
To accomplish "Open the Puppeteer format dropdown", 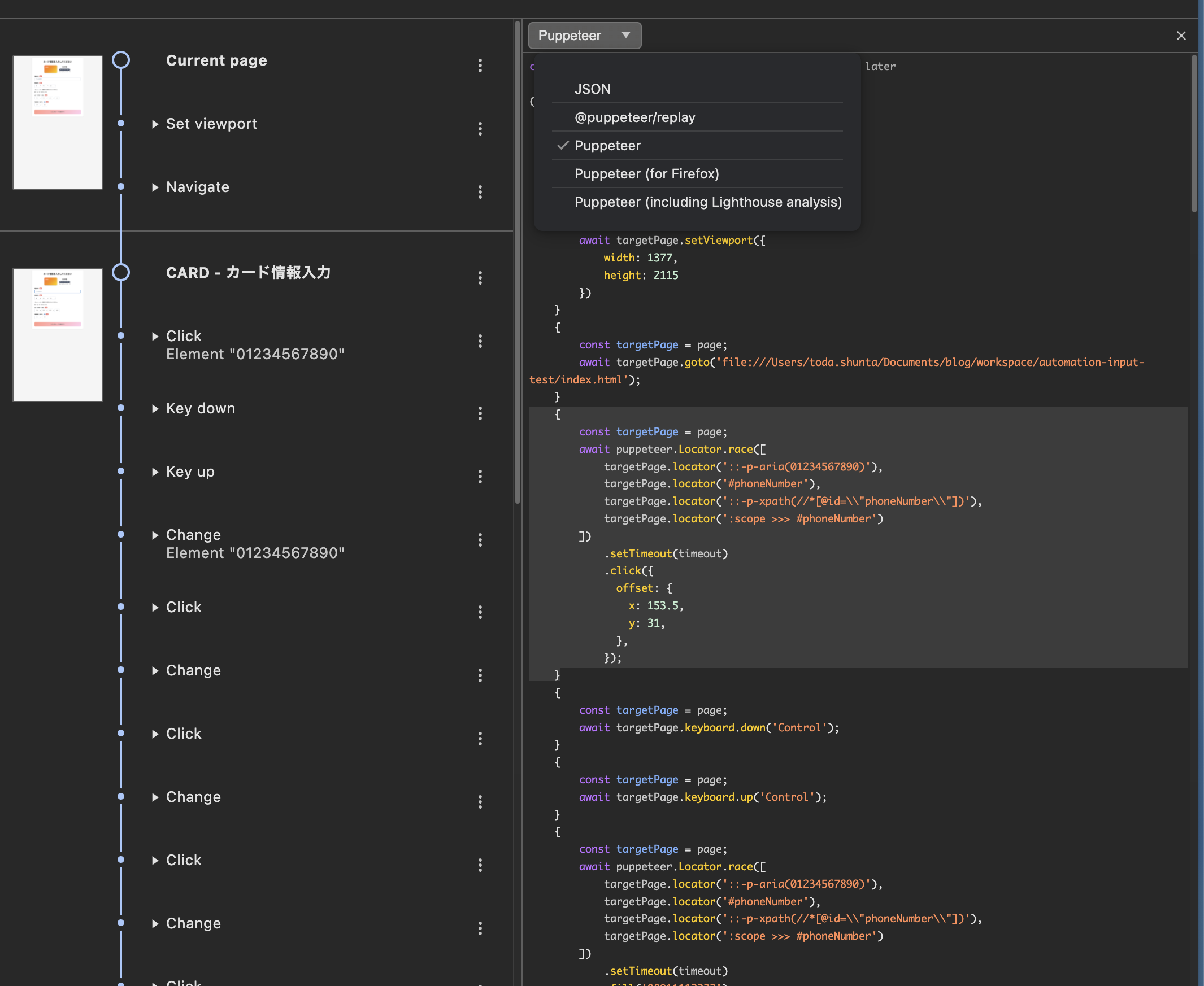I will coord(585,35).
